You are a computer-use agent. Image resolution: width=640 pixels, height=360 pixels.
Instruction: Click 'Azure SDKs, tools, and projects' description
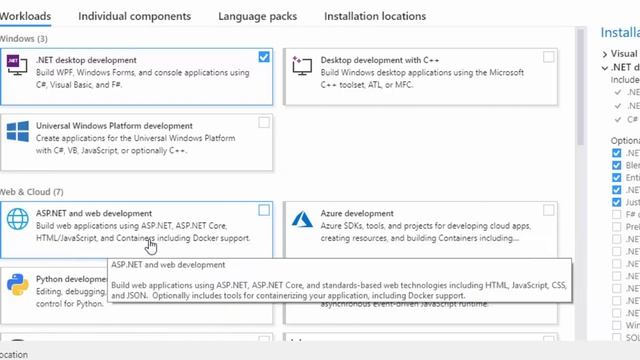425,232
